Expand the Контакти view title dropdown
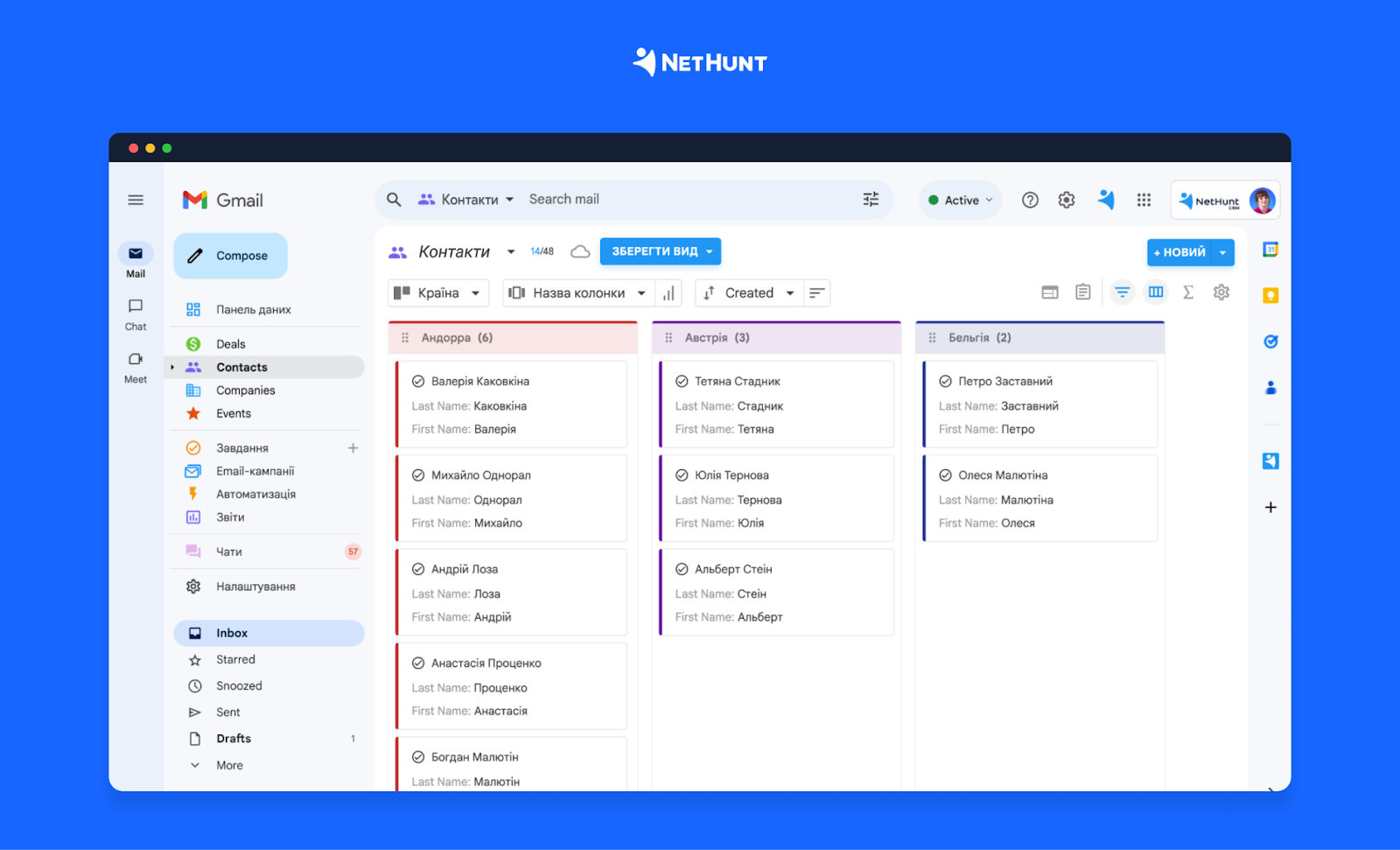Viewport: 1400px width, 850px height. 511,252
